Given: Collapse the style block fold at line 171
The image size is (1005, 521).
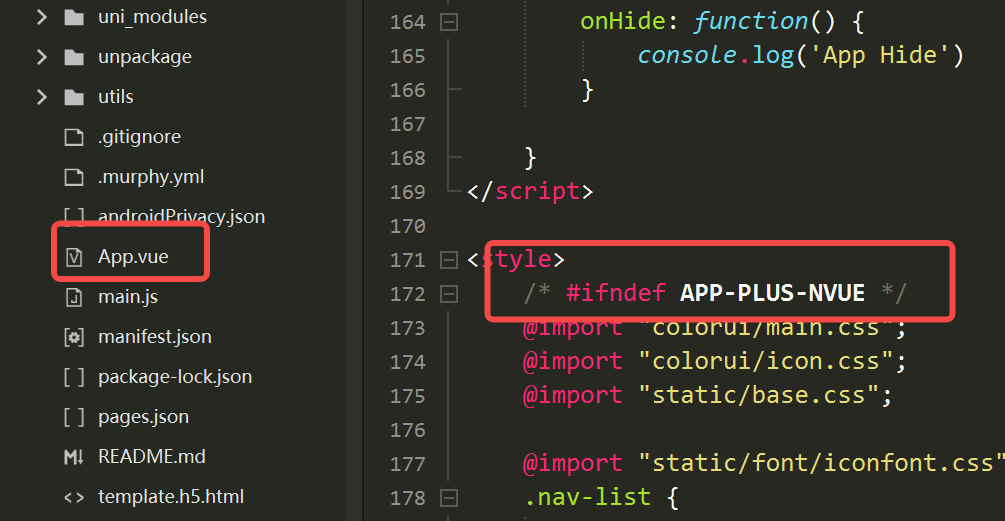Looking at the screenshot, I should click(x=449, y=260).
